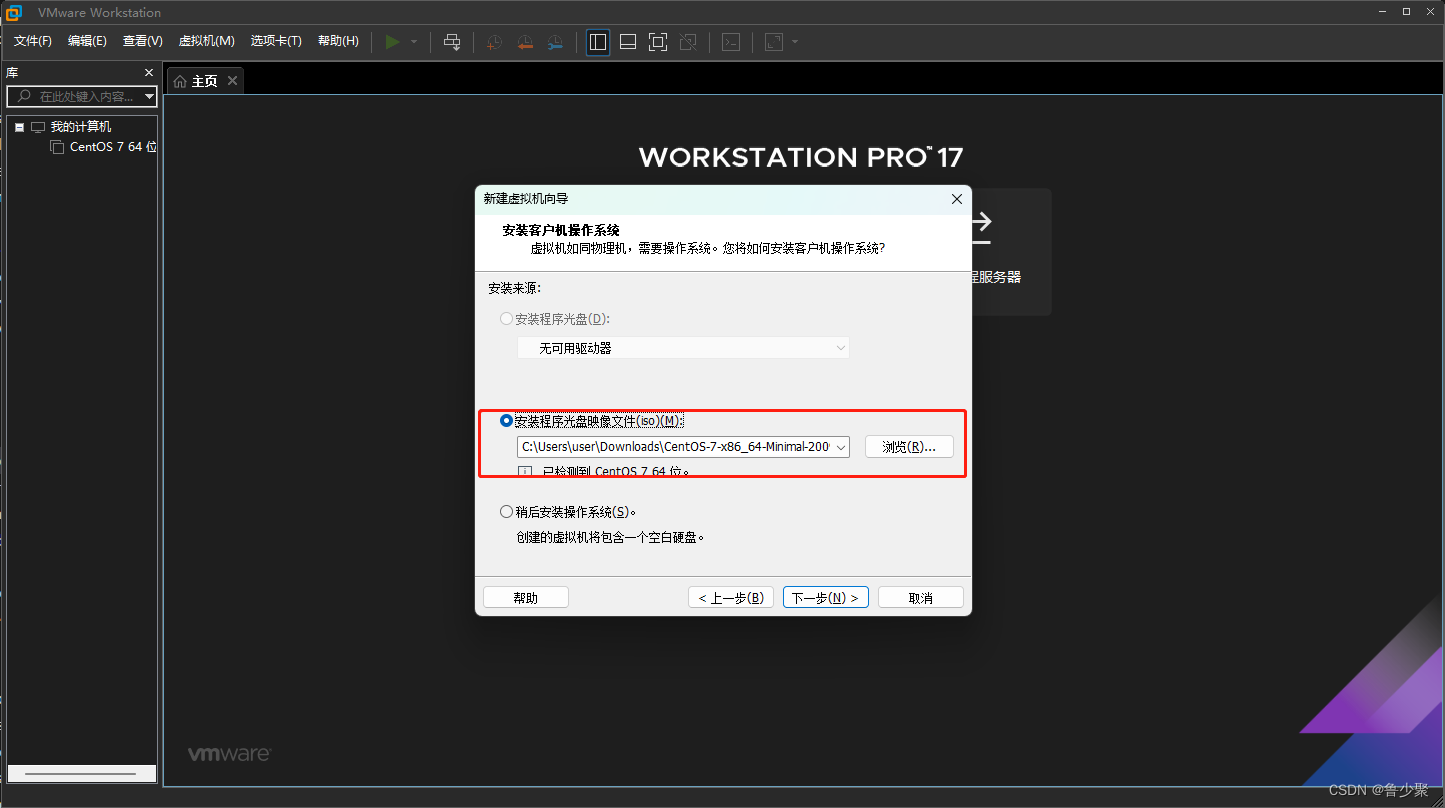
Task: Click the console view icon
Action: pyautogui.click(x=731, y=42)
